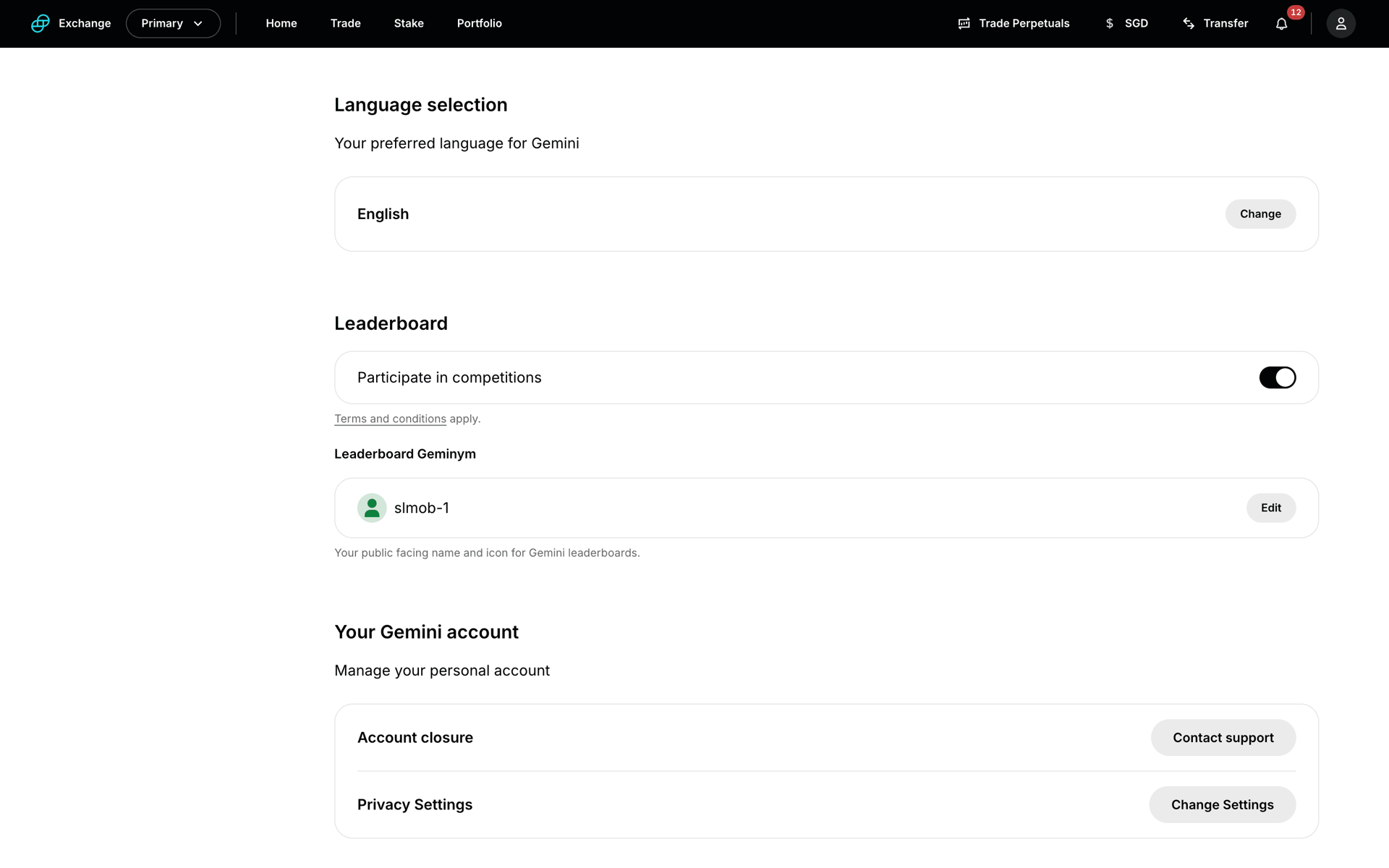The image size is (1389, 868).
Task: Click the Leaderboard heading
Action: point(391,323)
